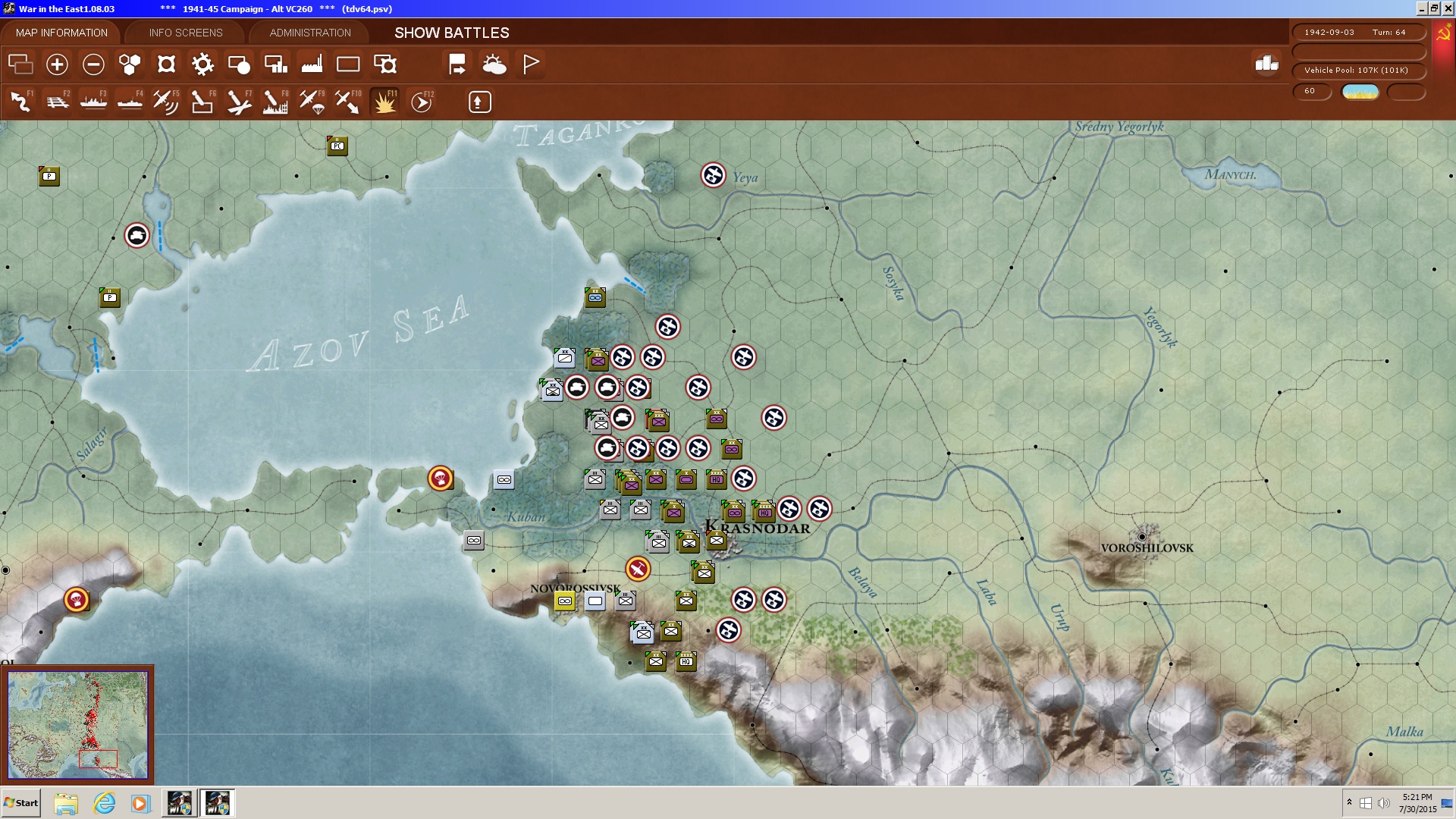Select parachute battle marker west of Kuban
Image resolution: width=1456 pixels, height=819 pixels.
coord(441,479)
